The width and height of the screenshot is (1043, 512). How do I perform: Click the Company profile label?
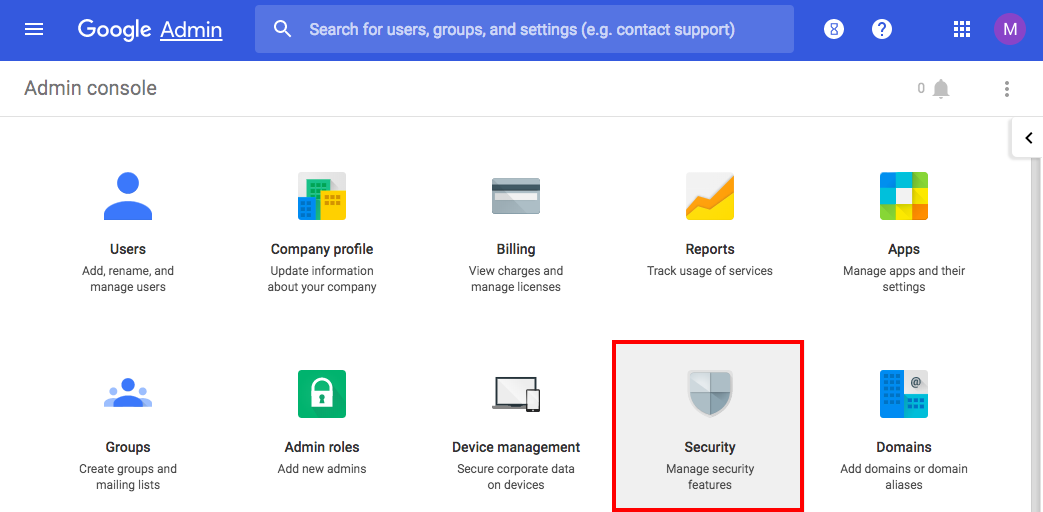pyautogui.click(x=322, y=249)
